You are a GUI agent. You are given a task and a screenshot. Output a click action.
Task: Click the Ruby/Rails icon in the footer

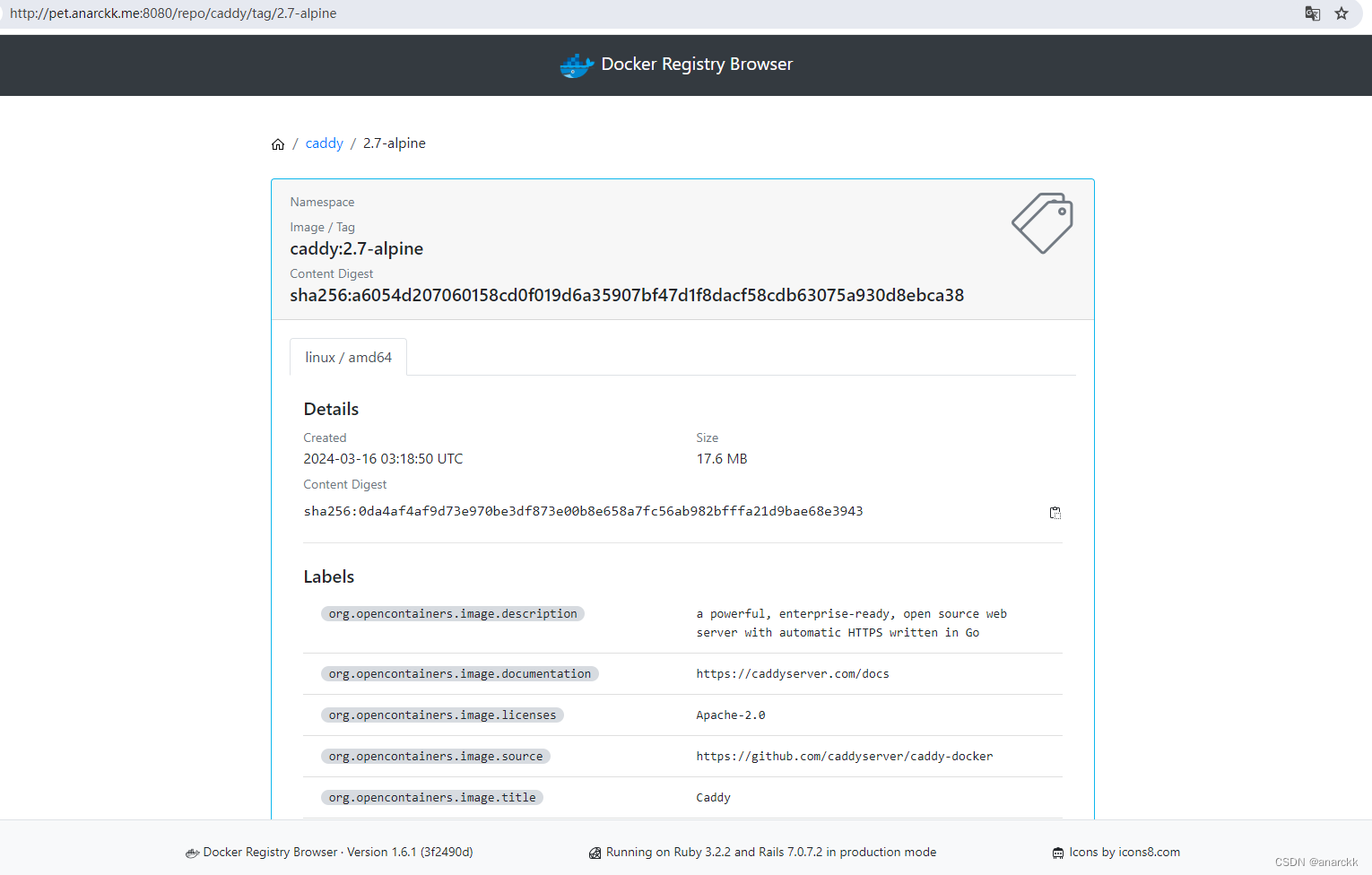[595, 853]
